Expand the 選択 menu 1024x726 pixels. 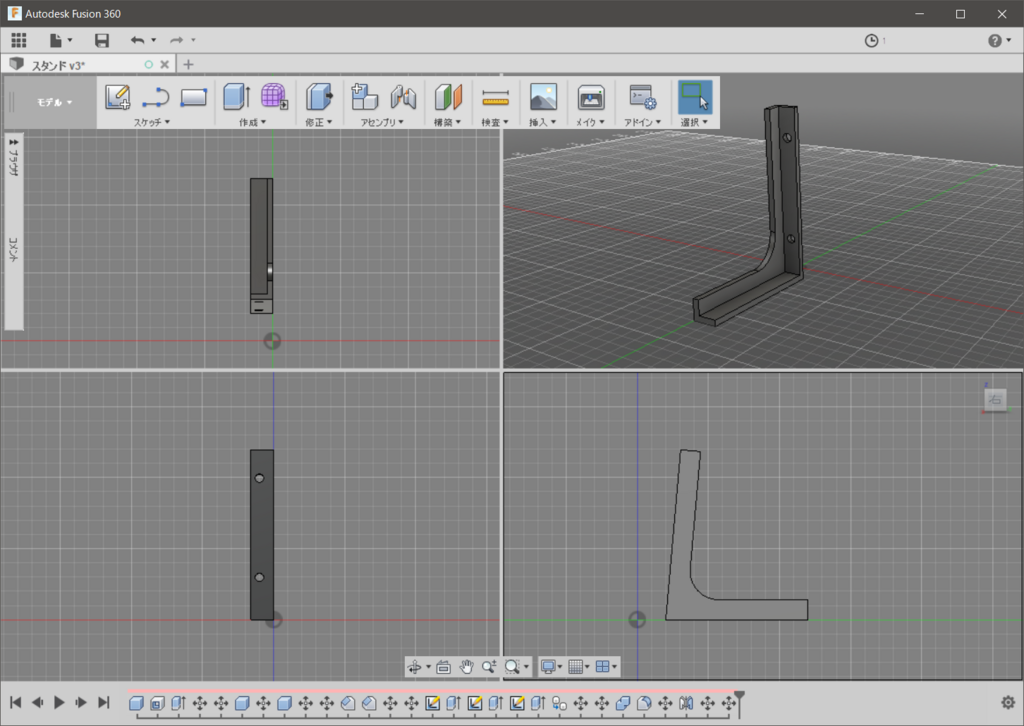click(x=694, y=122)
